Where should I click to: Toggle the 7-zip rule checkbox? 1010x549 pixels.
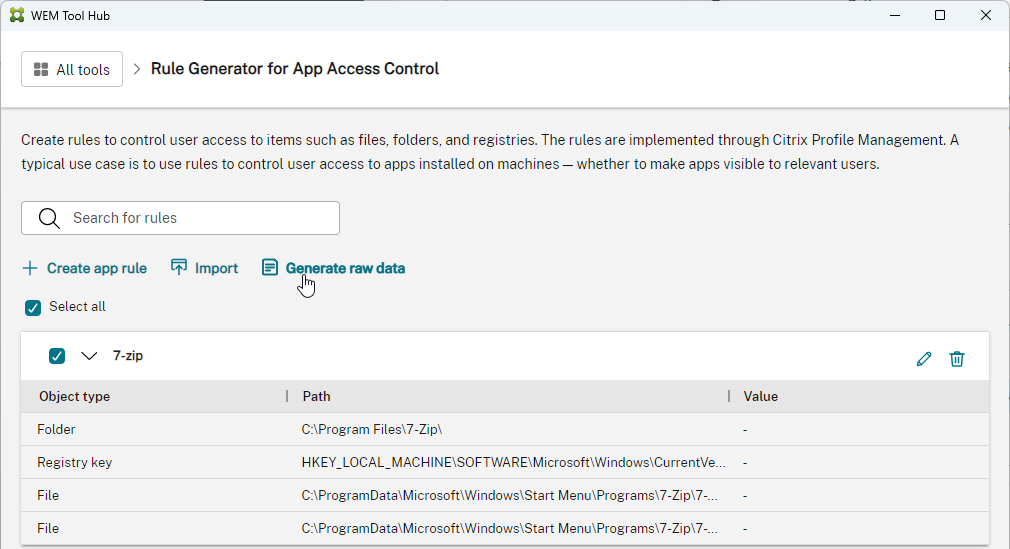pos(57,356)
